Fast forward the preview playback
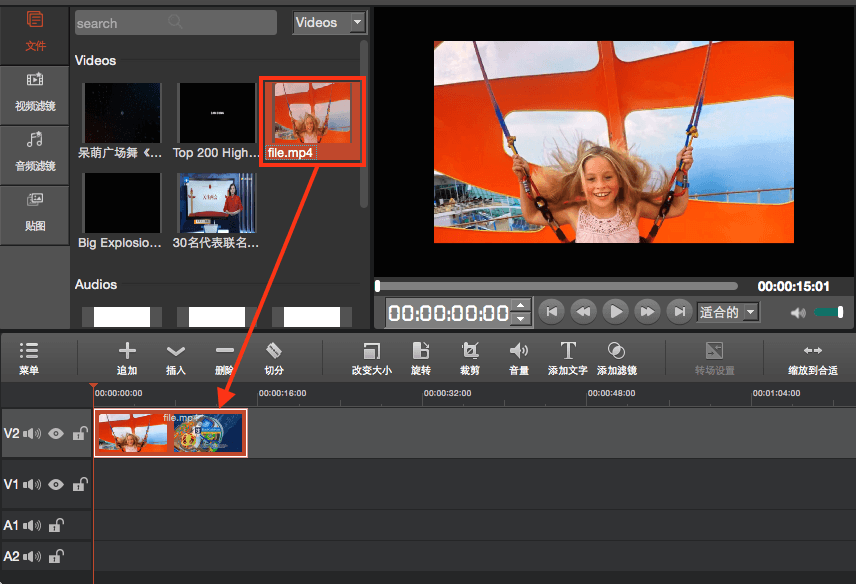This screenshot has height=584, width=856. tap(647, 312)
